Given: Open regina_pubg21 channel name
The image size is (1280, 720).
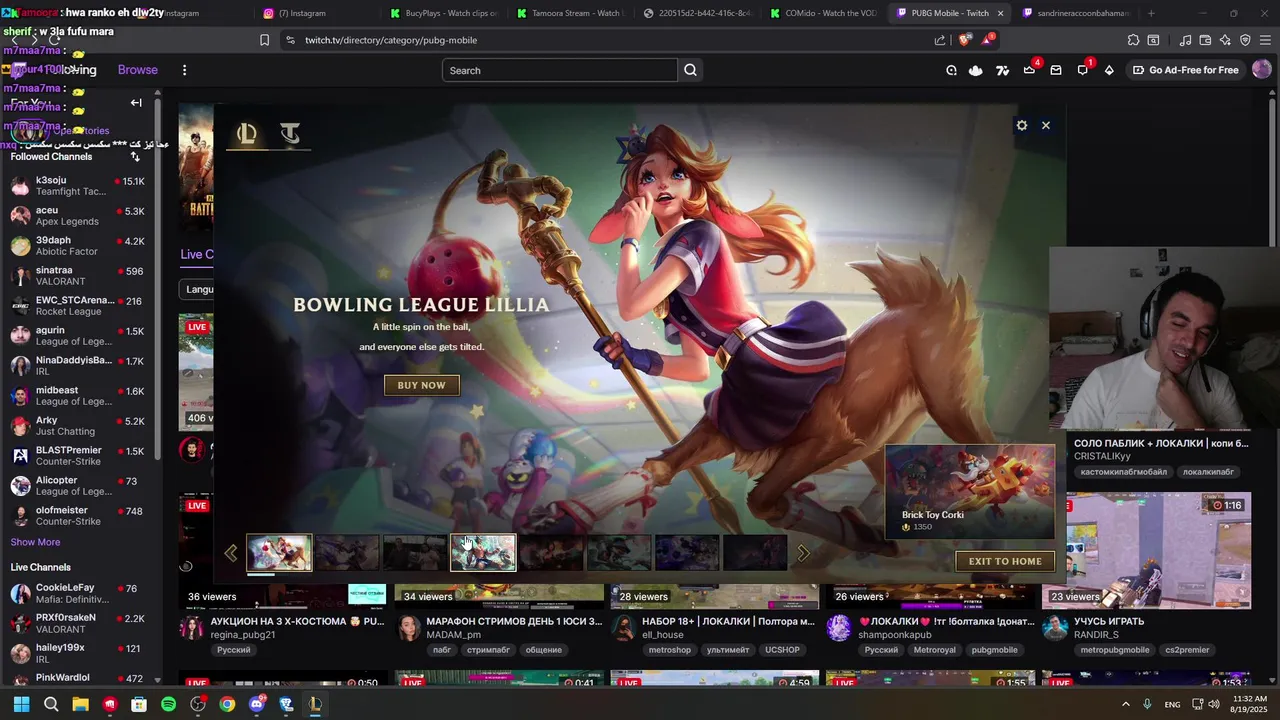Looking at the screenshot, I should coord(243,635).
